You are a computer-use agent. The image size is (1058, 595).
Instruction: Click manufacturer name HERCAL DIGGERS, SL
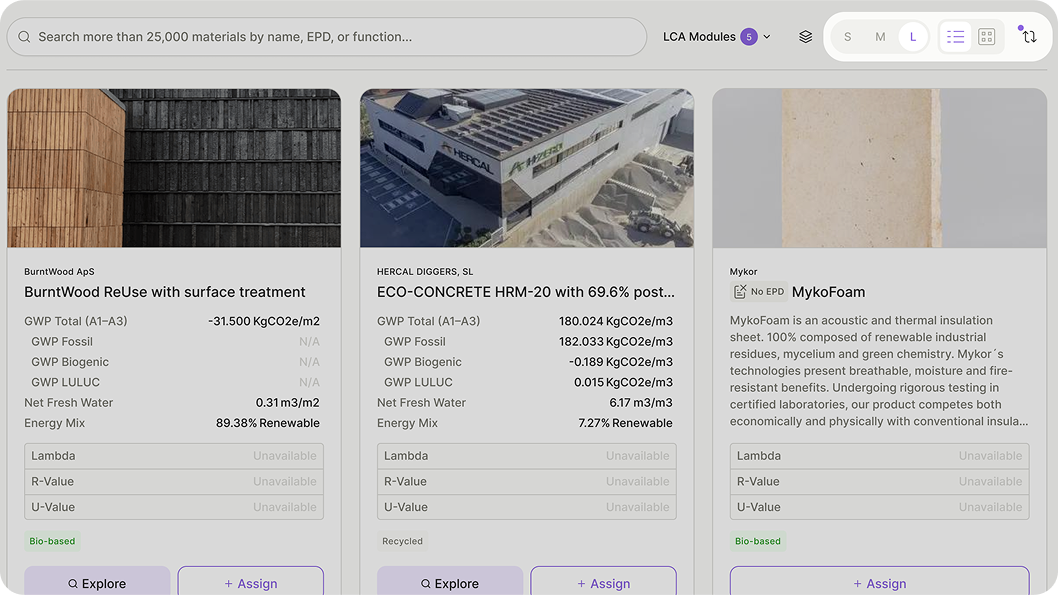click(425, 271)
